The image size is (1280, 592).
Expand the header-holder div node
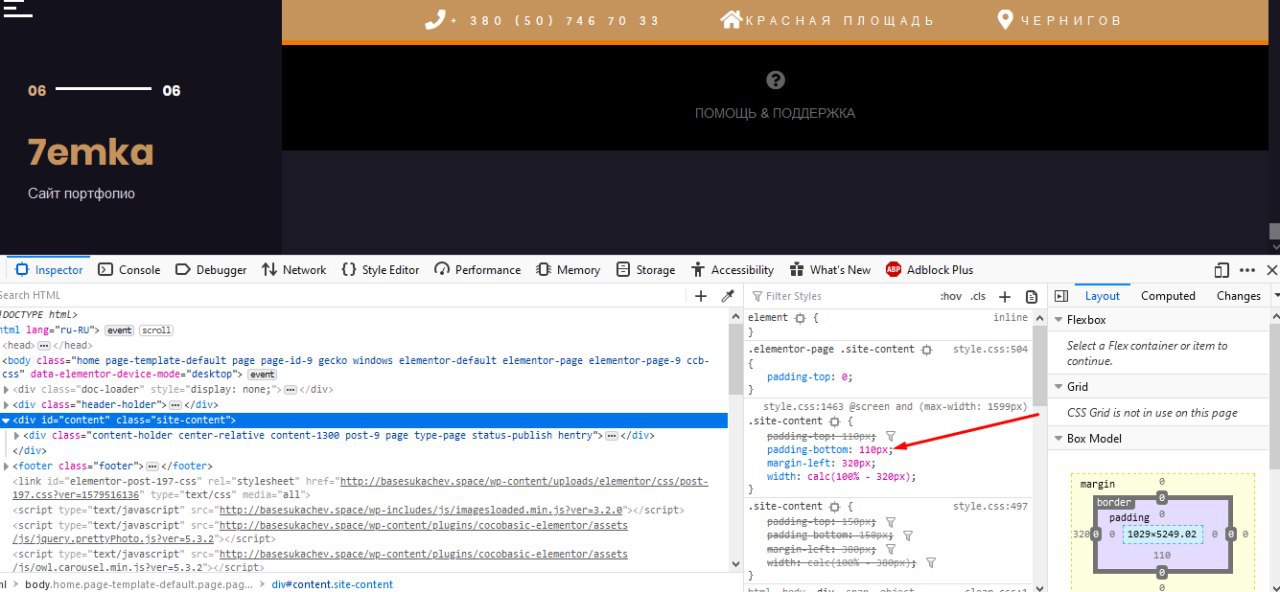coord(7,405)
